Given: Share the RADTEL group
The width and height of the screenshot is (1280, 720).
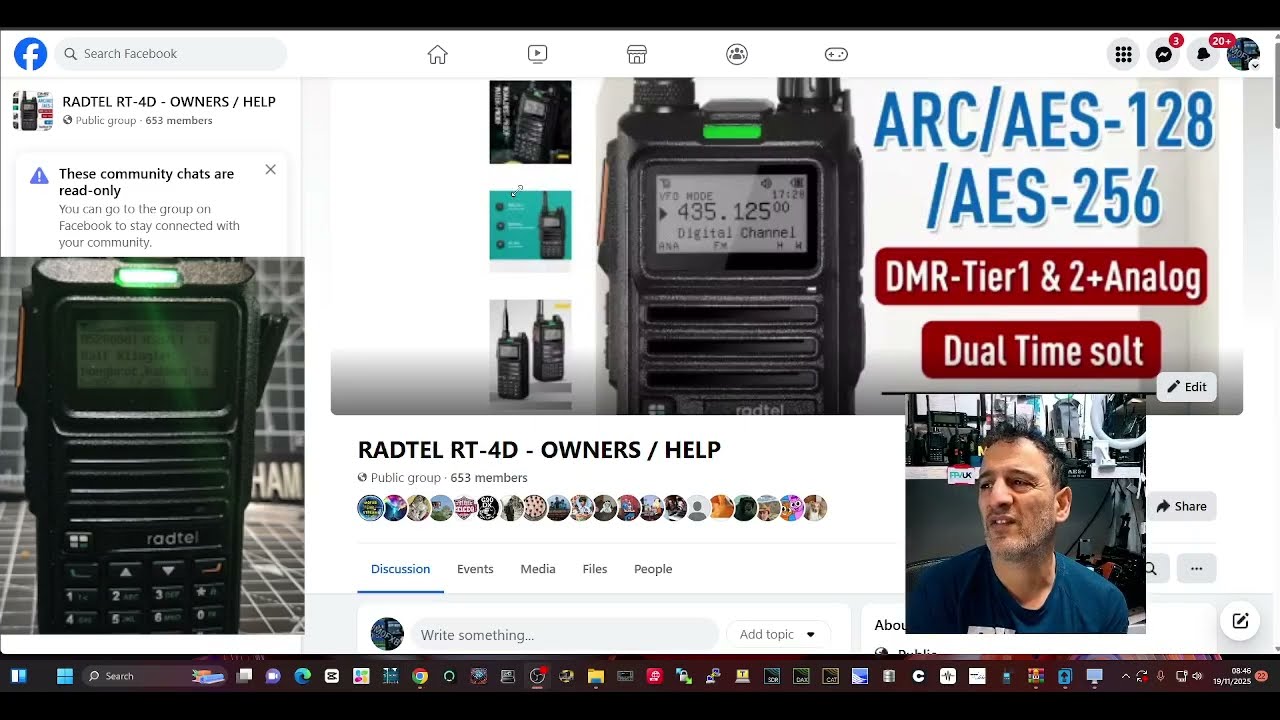Looking at the screenshot, I should (1181, 506).
